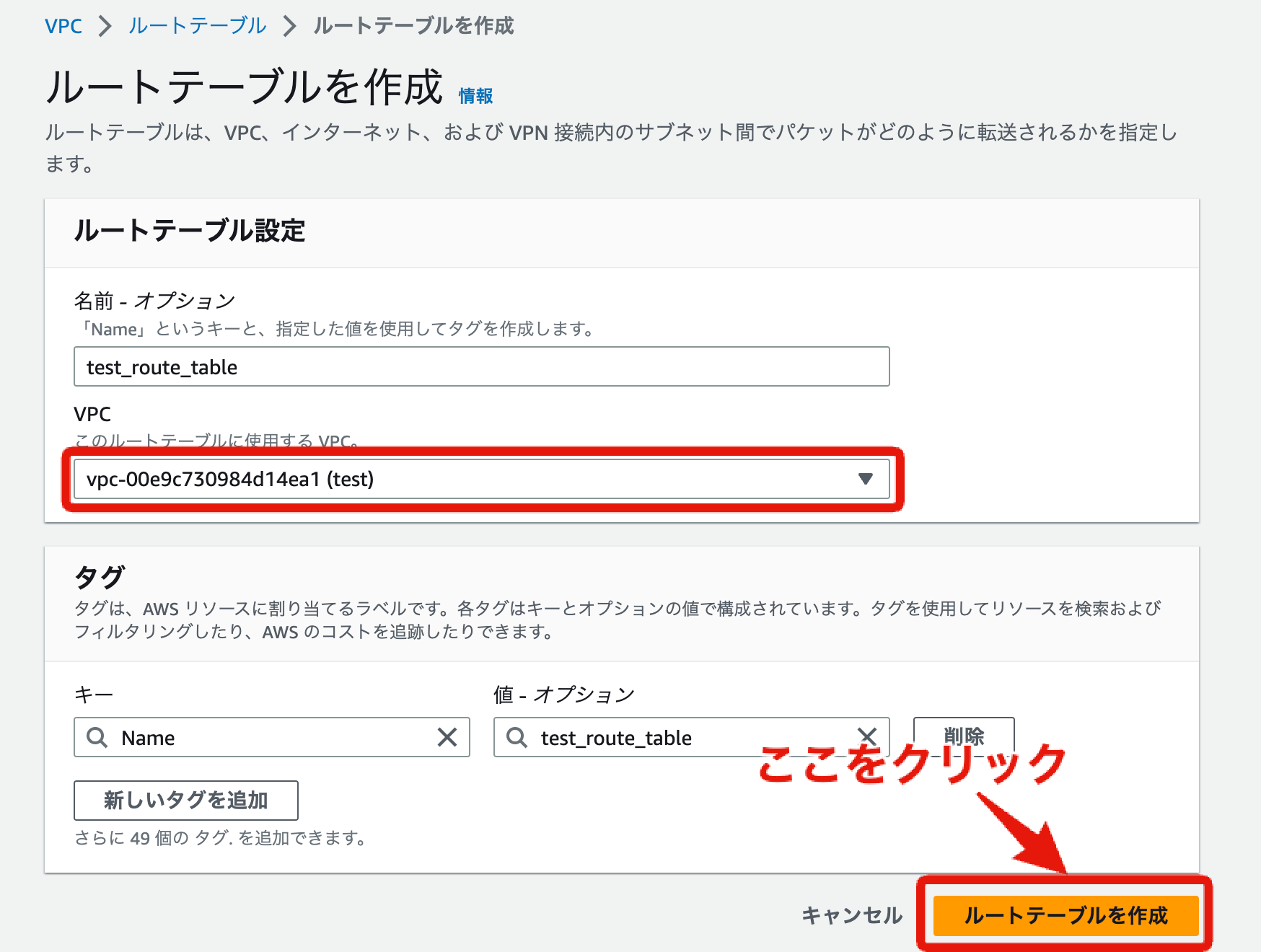This screenshot has height=952, width=1261.
Task: Click the search icon in key field
Action: (97, 737)
